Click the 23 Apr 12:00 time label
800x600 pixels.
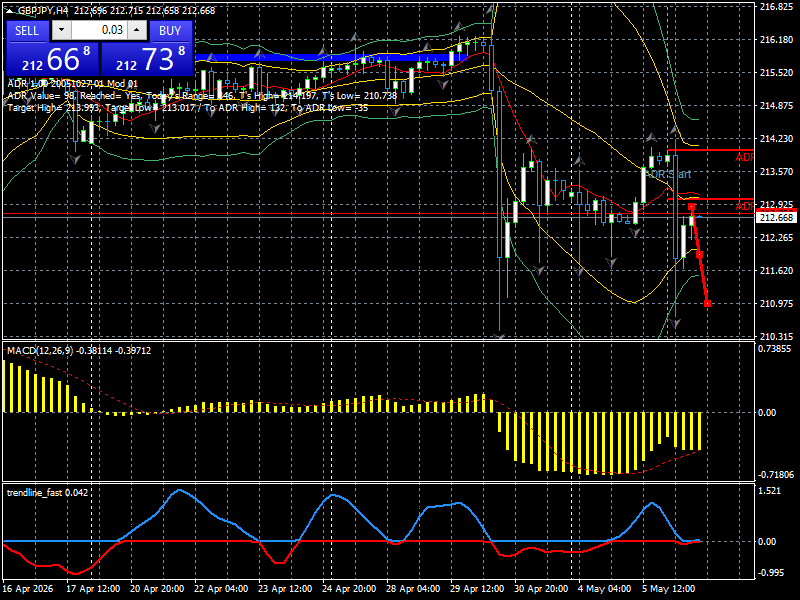(285, 588)
